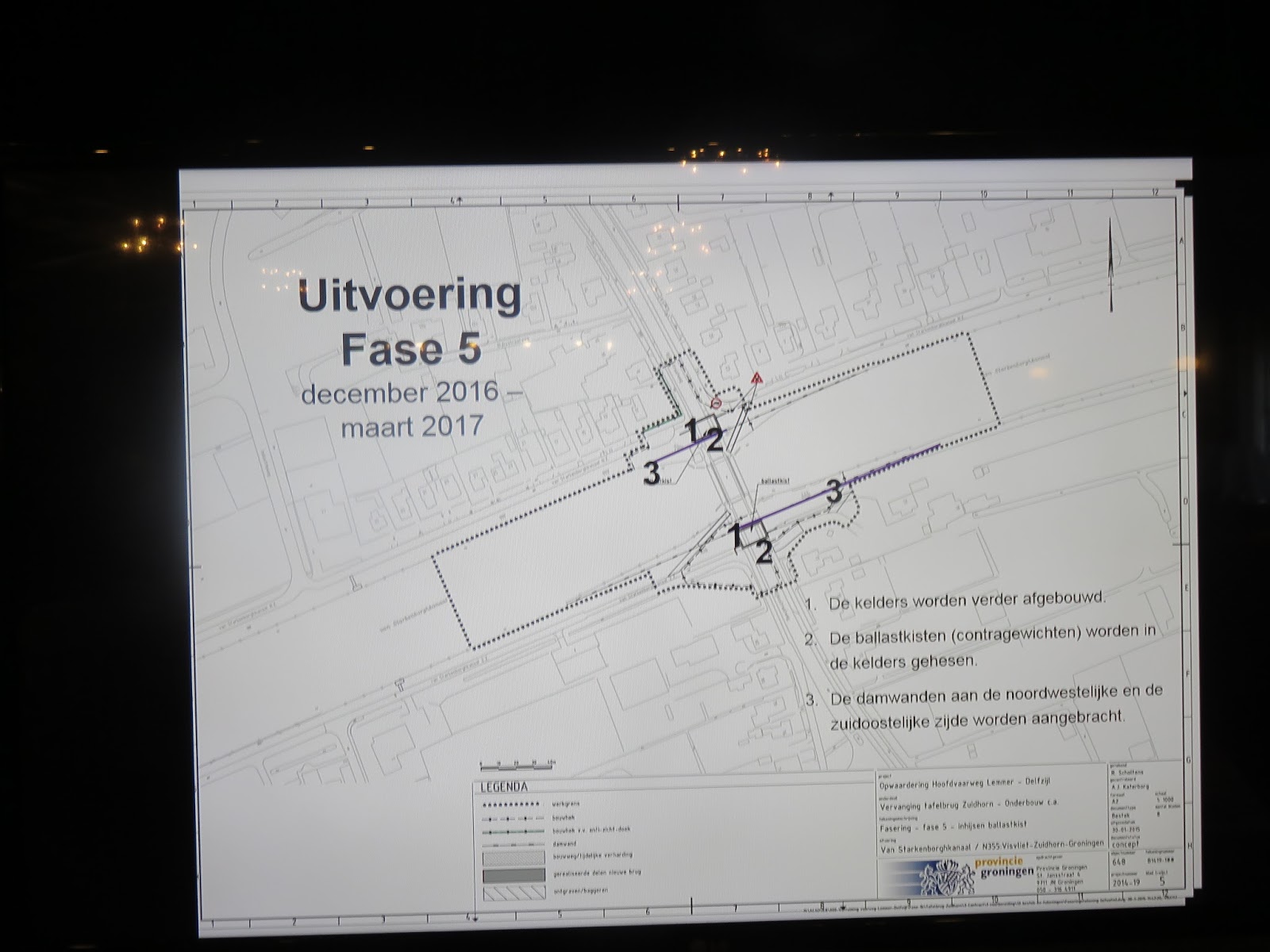
Task: Select 'De damwanden aan de noordwestelijke en de'
Action: [x=995, y=695]
